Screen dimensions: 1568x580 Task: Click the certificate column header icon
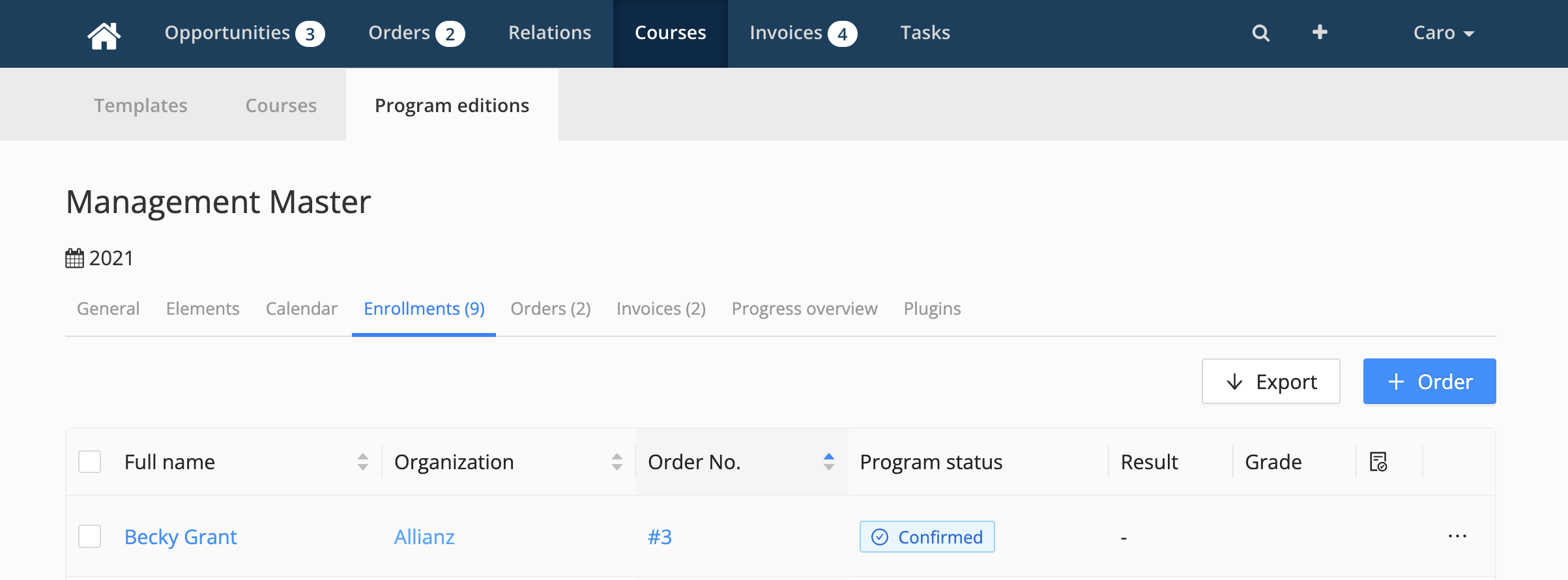click(1378, 461)
